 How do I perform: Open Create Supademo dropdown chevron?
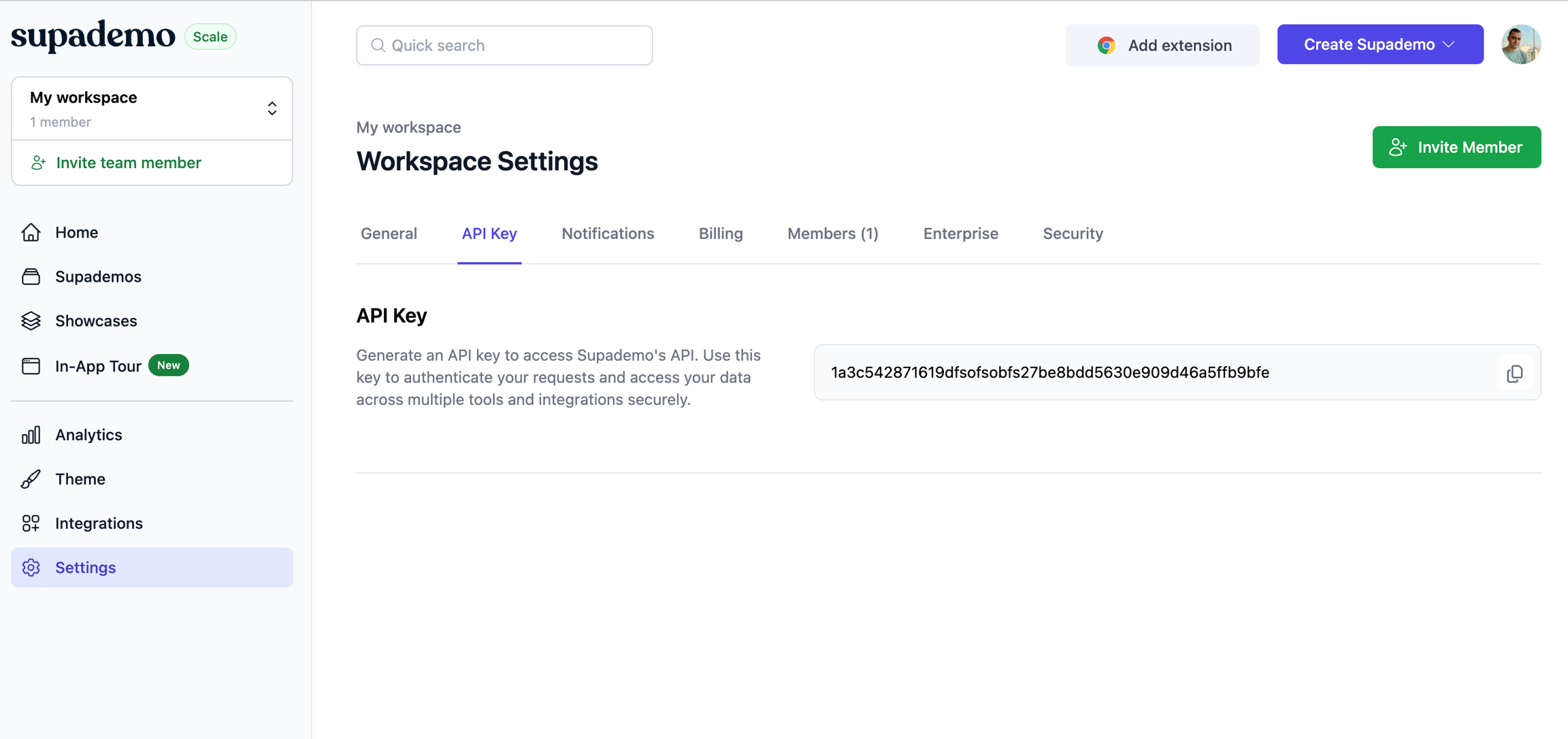pyautogui.click(x=1449, y=45)
